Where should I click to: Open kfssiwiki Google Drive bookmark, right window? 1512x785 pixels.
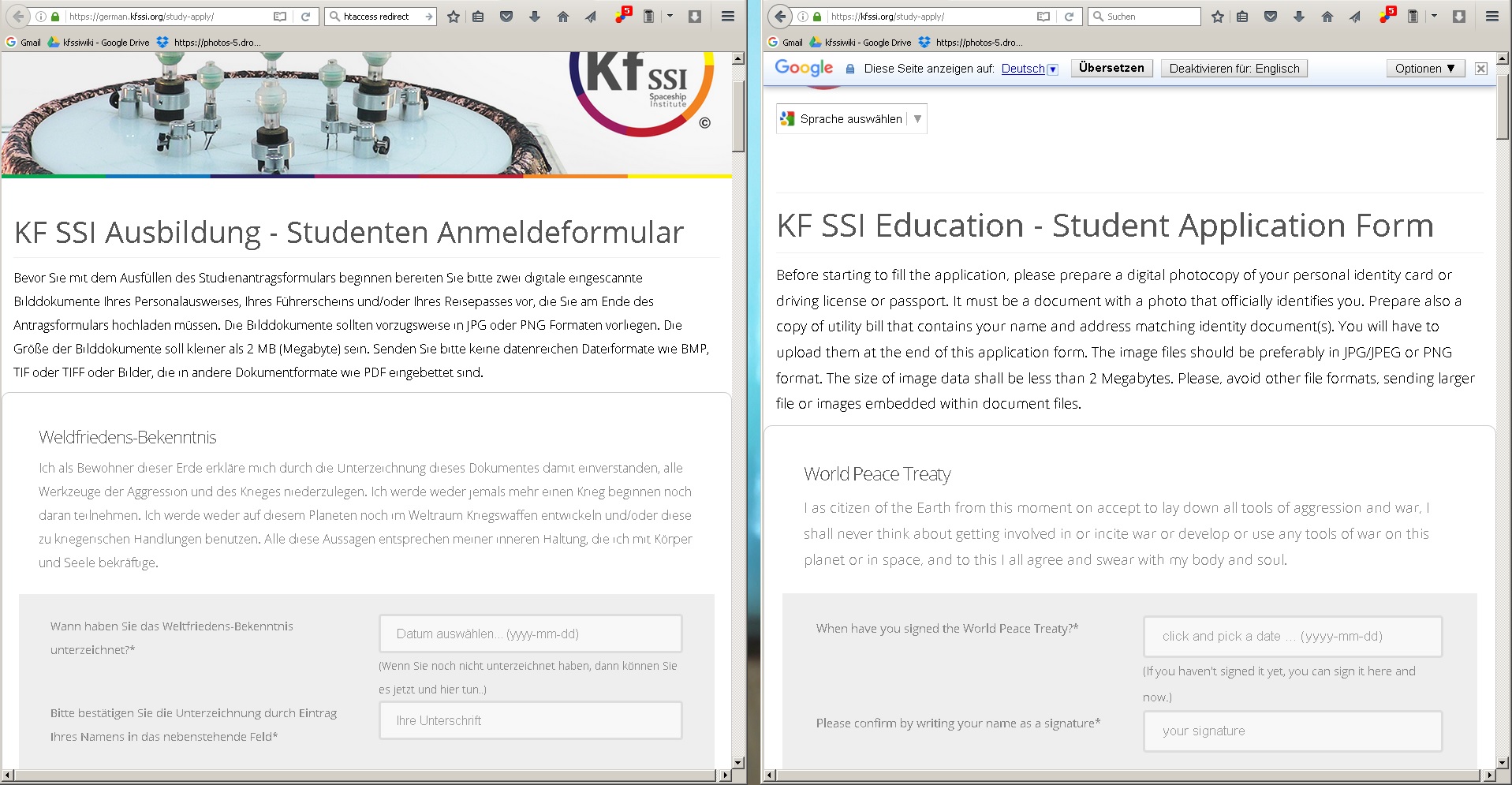tap(861, 43)
